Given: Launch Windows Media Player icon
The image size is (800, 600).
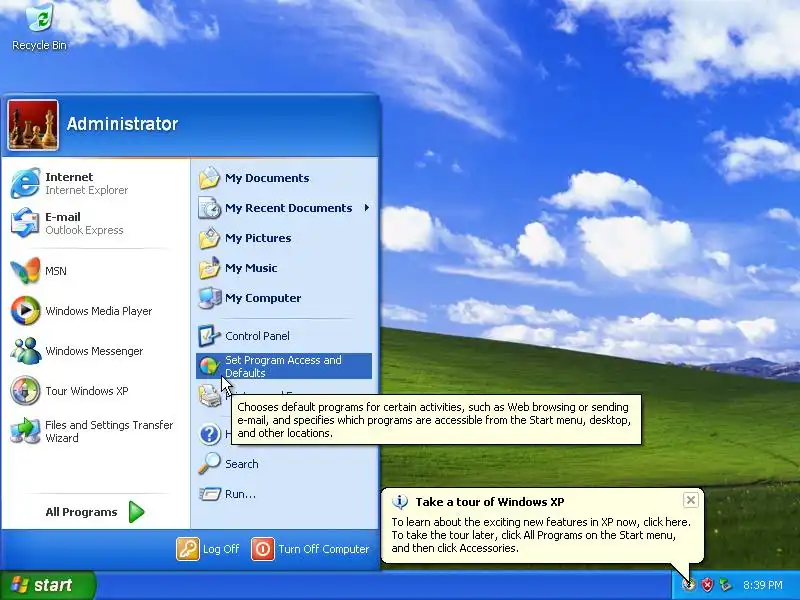Looking at the screenshot, I should (x=26, y=311).
